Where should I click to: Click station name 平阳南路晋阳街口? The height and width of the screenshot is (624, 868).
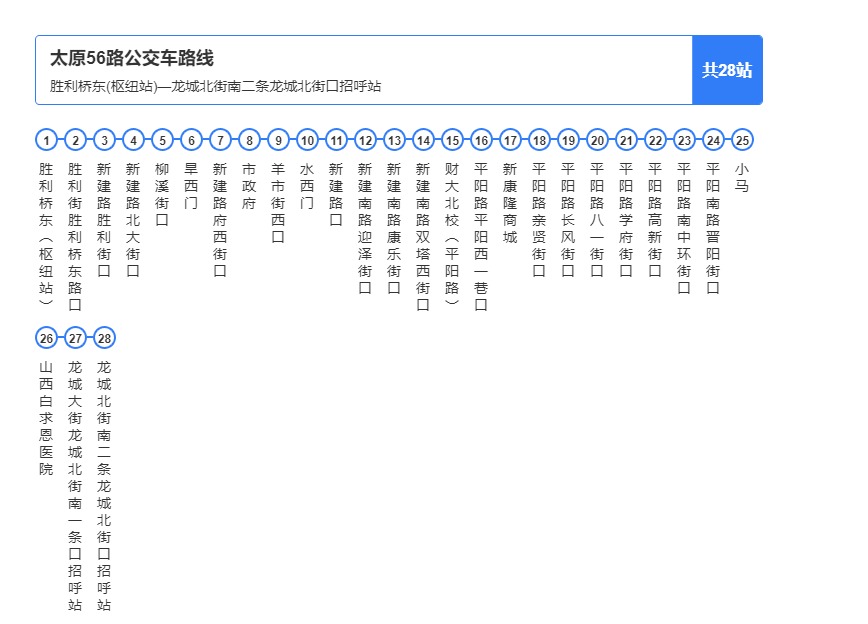712,228
